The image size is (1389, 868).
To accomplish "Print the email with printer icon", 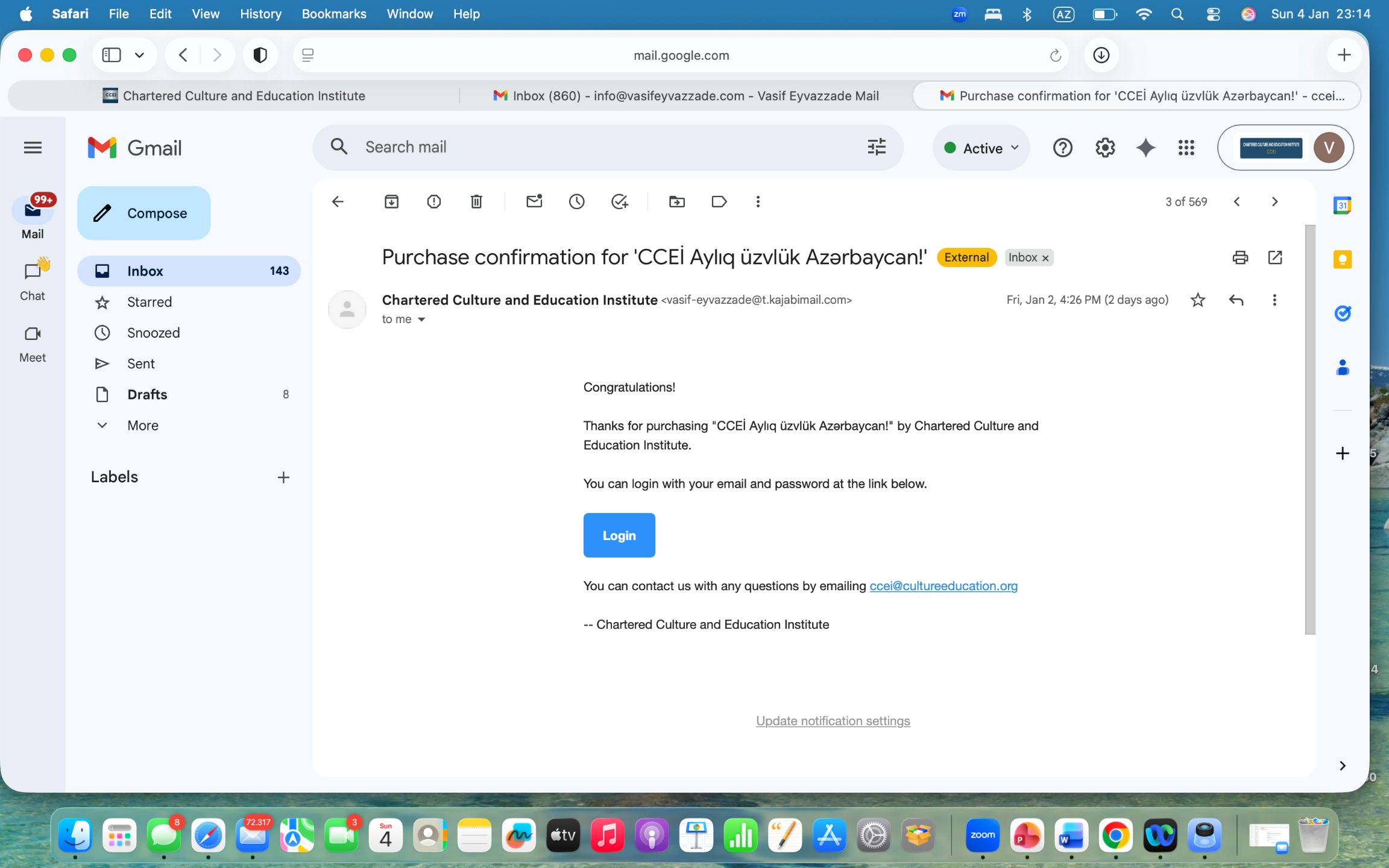I will point(1239,257).
